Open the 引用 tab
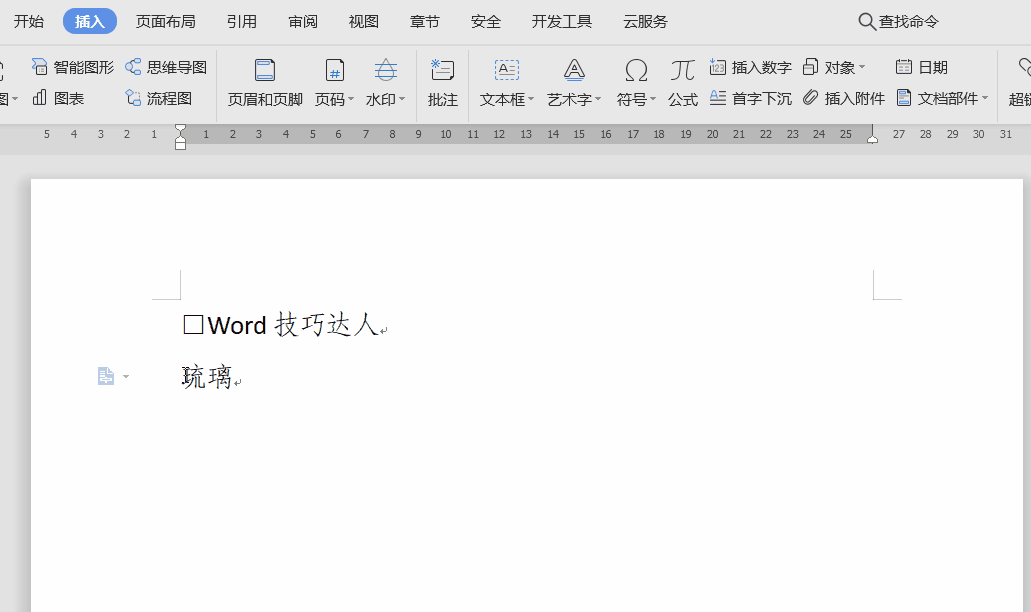This screenshot has height=612, width=1031. point(242,22)
